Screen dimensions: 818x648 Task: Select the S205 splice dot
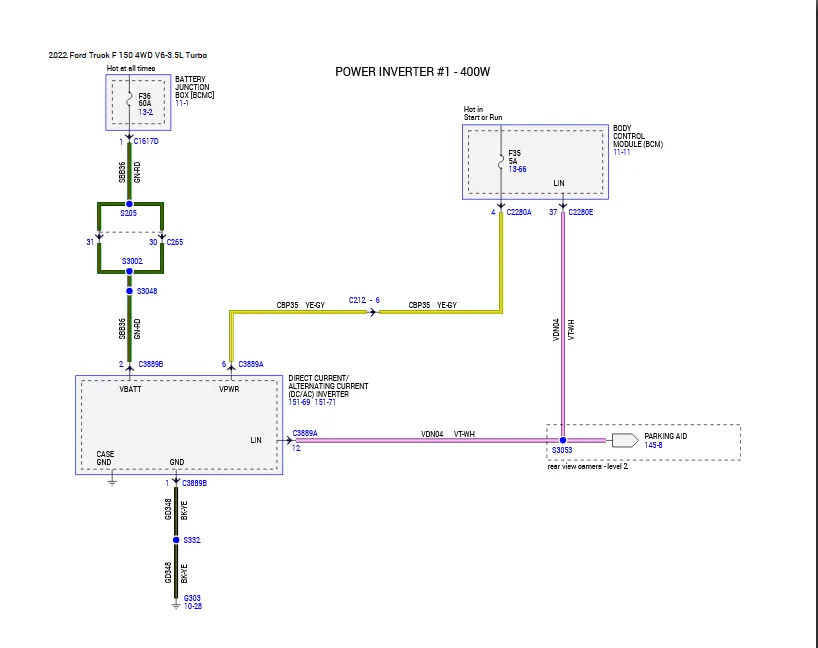coord(129,204)
